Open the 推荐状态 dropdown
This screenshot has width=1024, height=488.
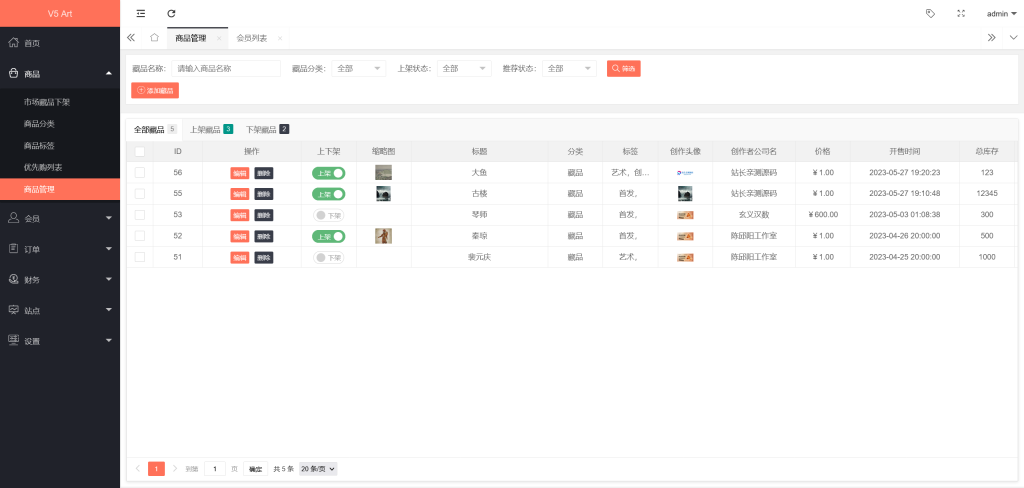click(x=569, y=69)
